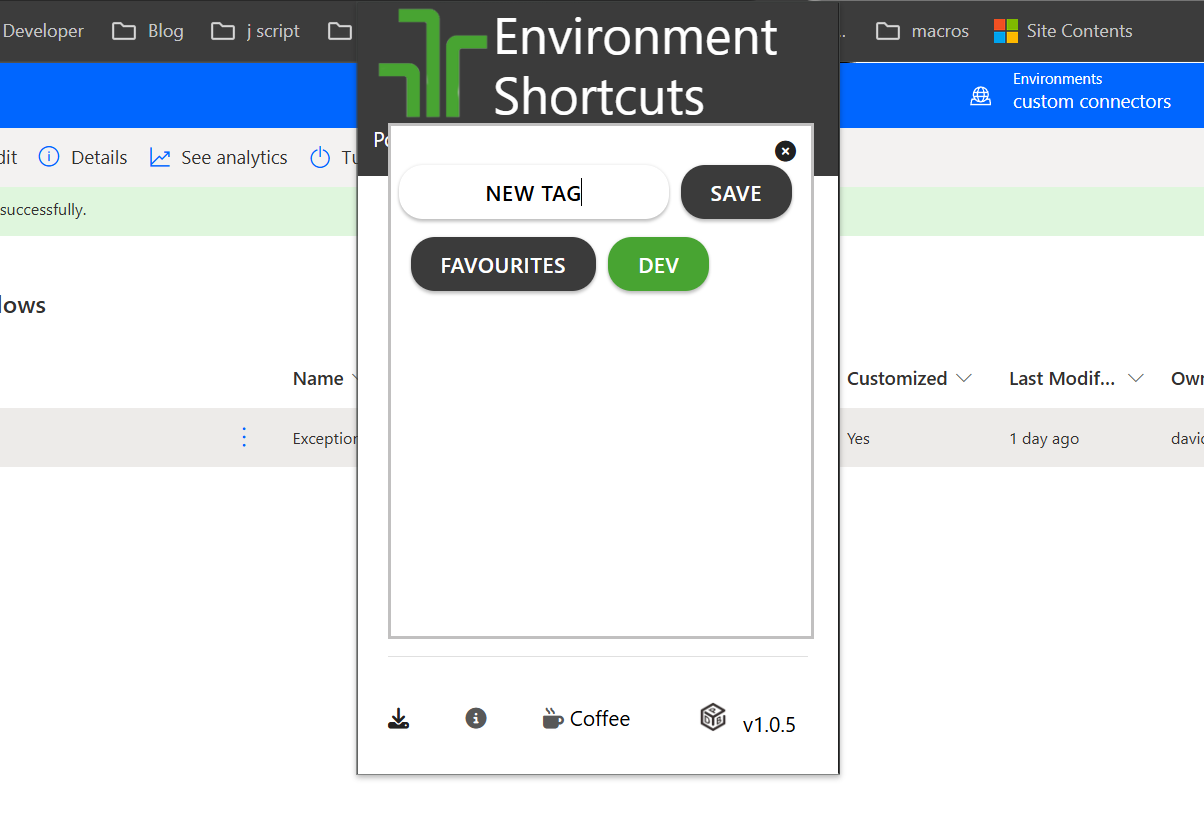Open the info icon in popup footer
Screen dimensions: 1204x833
pos(476,718)
